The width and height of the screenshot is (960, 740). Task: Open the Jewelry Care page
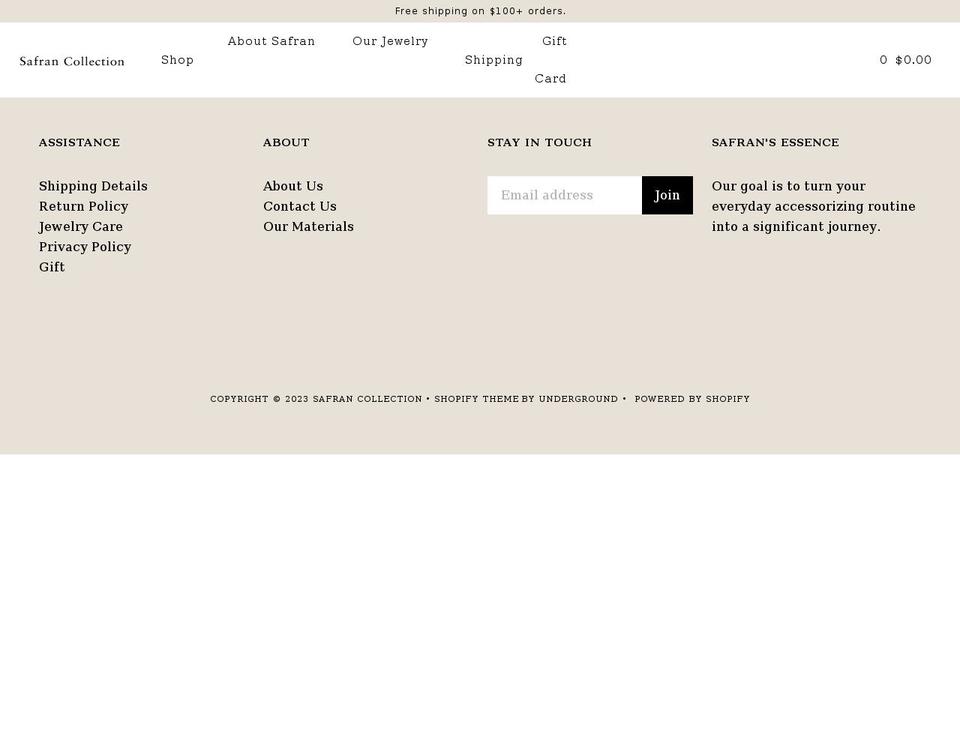pos(80,227)
